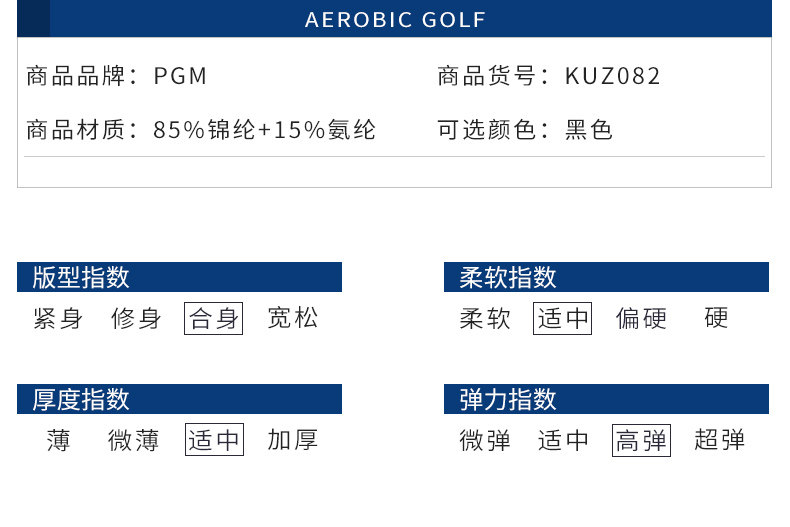790x527 pixels.
Task: Select the 加厚 thickness option
Action: coord(293,440)
